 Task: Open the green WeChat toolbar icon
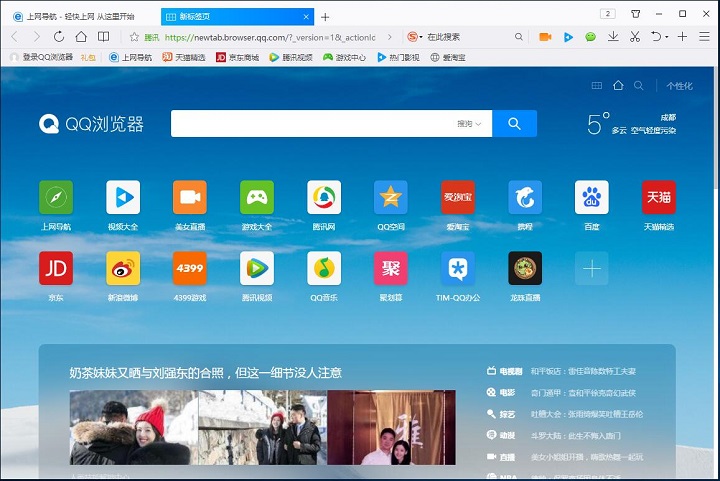[591, 37]
